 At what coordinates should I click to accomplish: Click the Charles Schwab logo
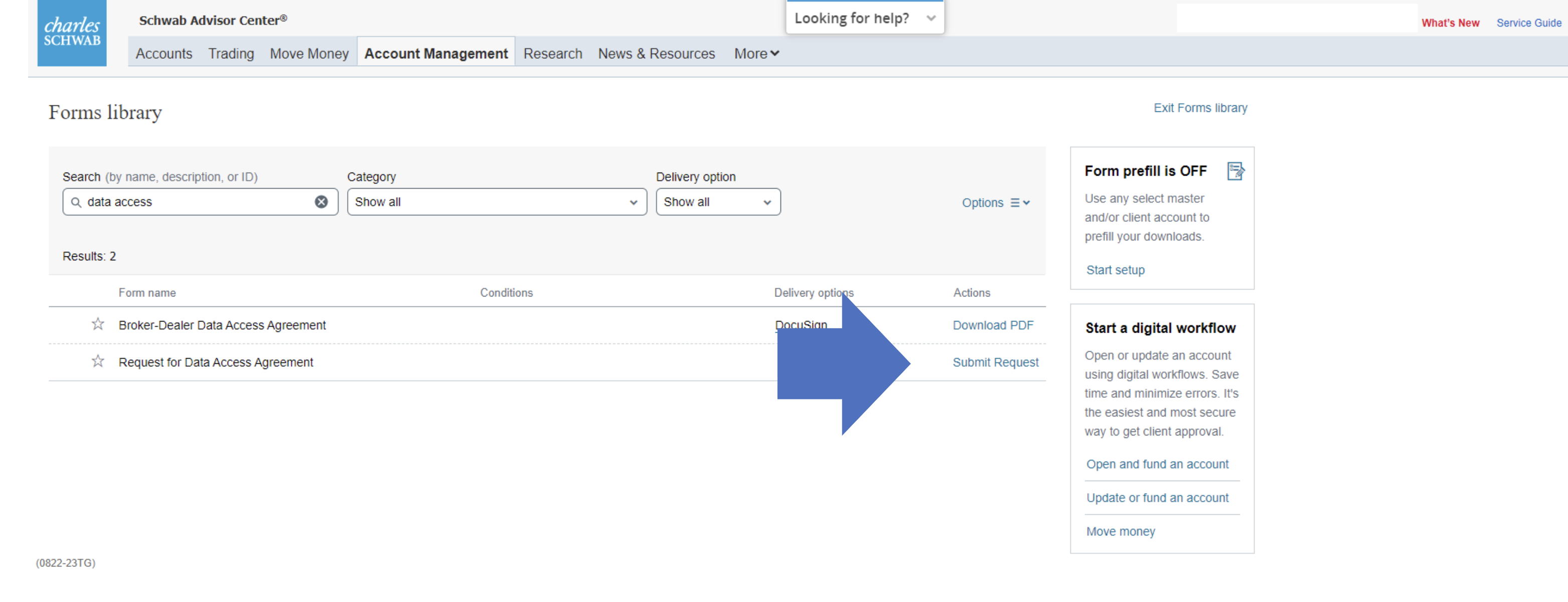pyautogui.click(x=72, y=33)
